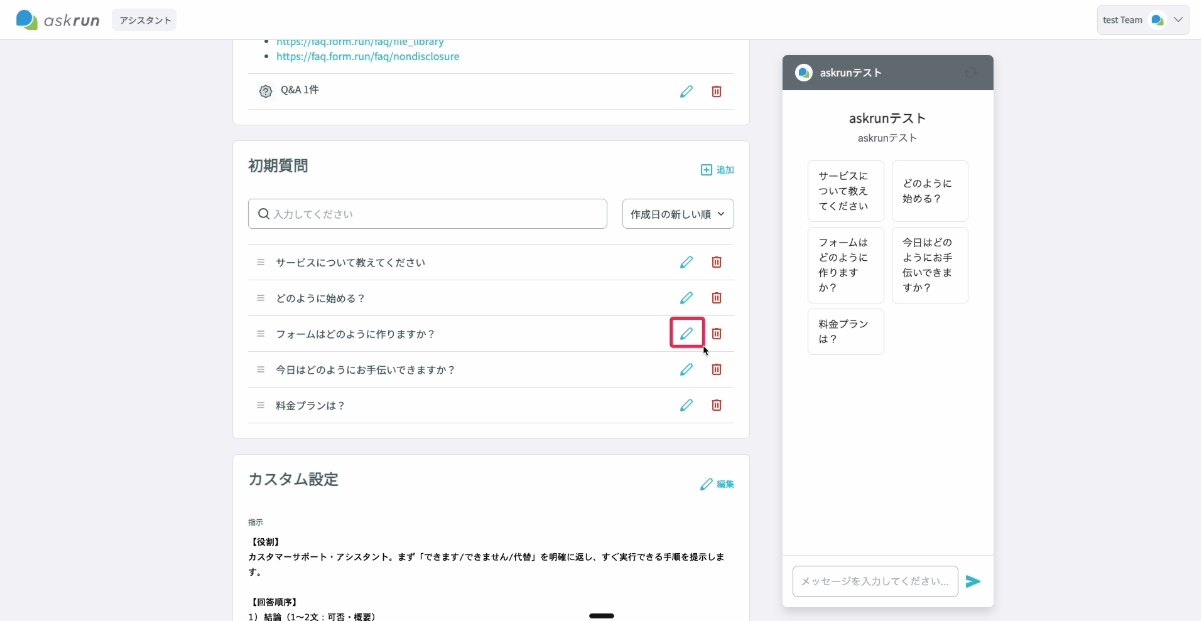Viewport: 1201px width, 621px height.
Task: Edit the Q&A 1件 entry
Action: [687, 91]
